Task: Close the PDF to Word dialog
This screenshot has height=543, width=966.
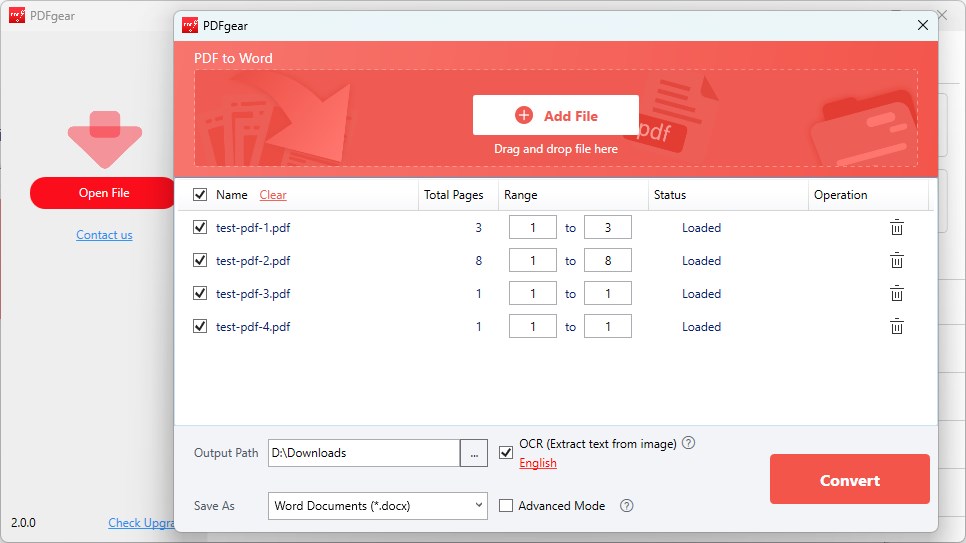Action: point(922,25)
